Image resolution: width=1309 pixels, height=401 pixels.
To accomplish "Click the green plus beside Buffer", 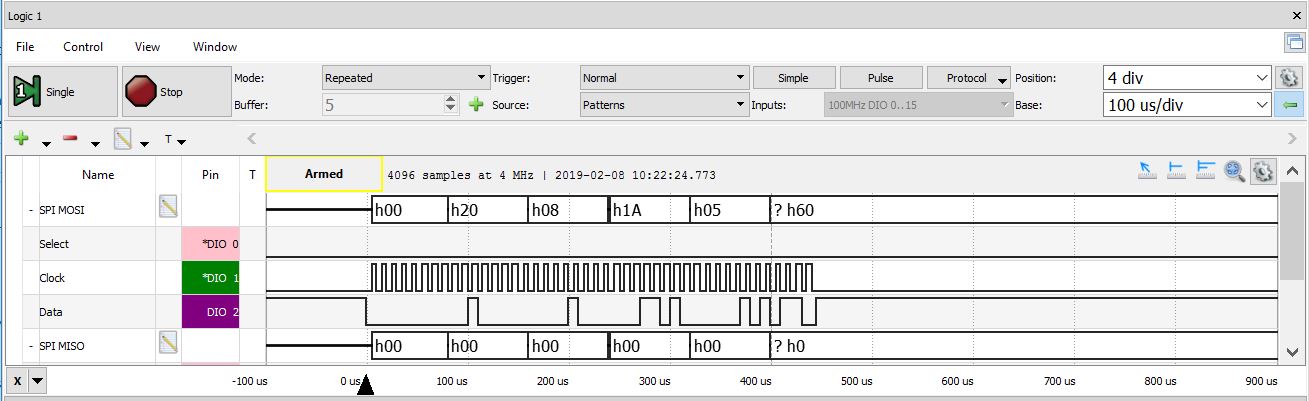I will point(476,104).
